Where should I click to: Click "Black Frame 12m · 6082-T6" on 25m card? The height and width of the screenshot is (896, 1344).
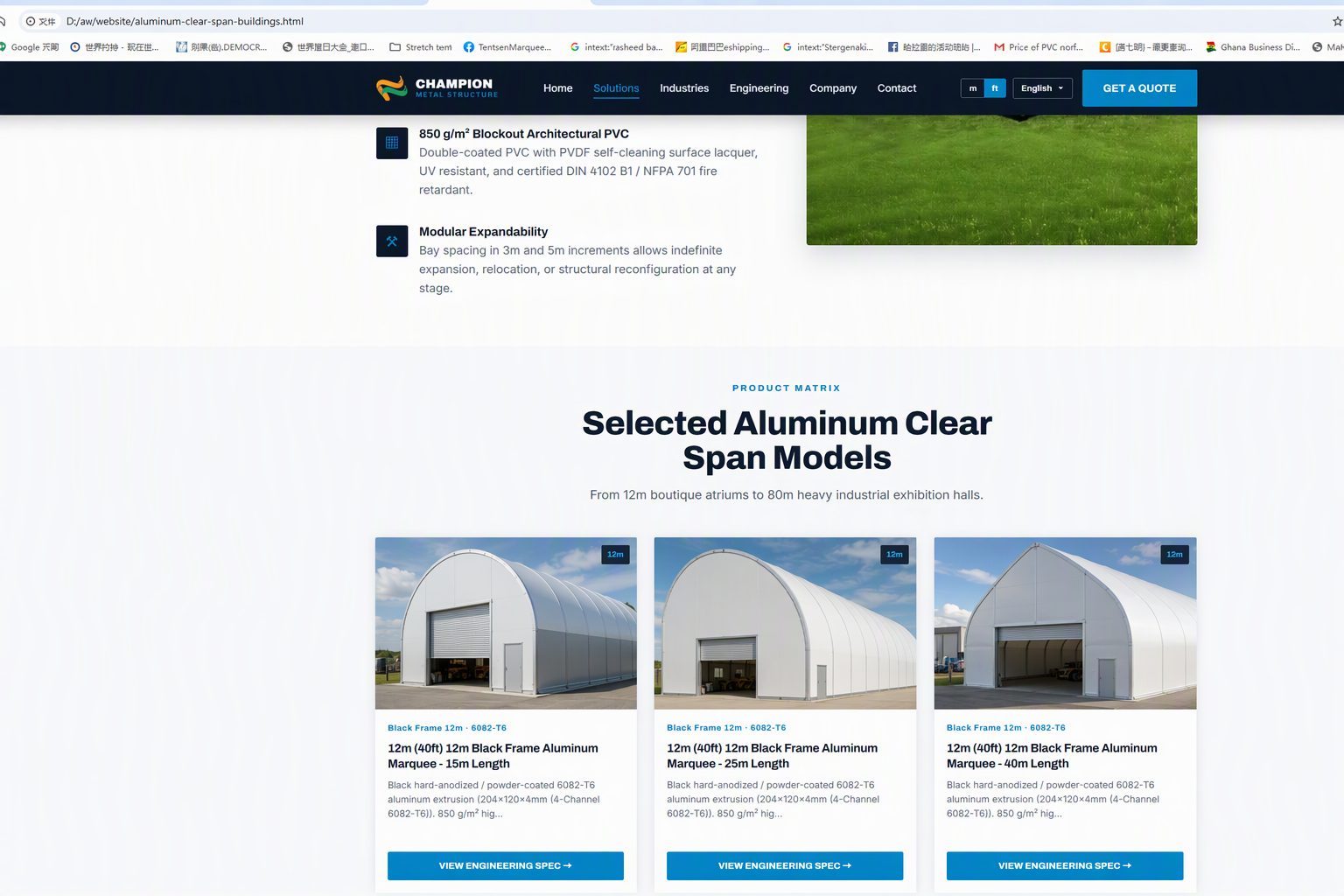coord(726,728)
